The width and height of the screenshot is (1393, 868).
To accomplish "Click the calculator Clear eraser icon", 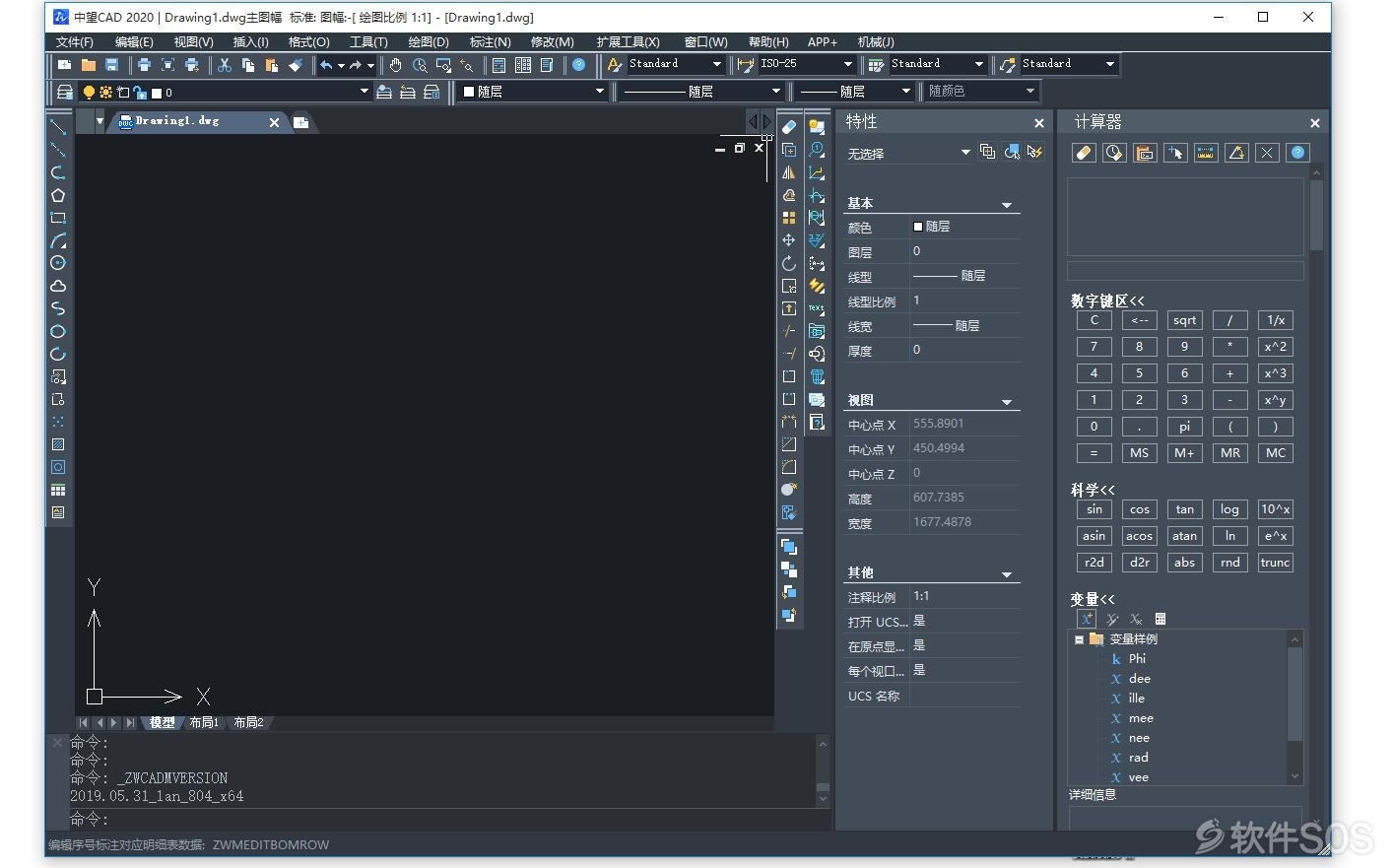I will [1084, 153].
